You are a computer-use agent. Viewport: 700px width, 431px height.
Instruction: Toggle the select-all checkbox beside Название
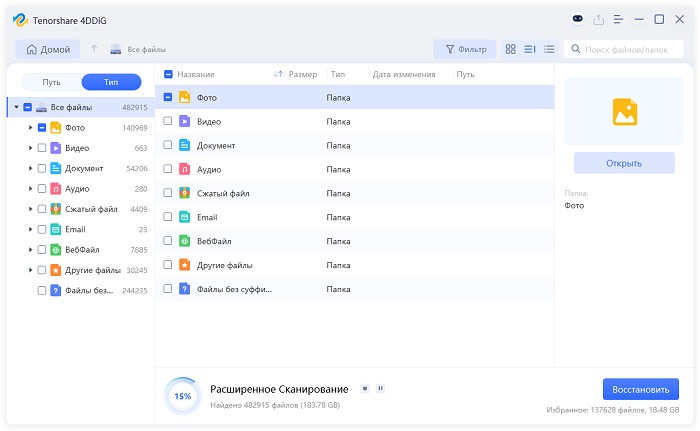167,74
